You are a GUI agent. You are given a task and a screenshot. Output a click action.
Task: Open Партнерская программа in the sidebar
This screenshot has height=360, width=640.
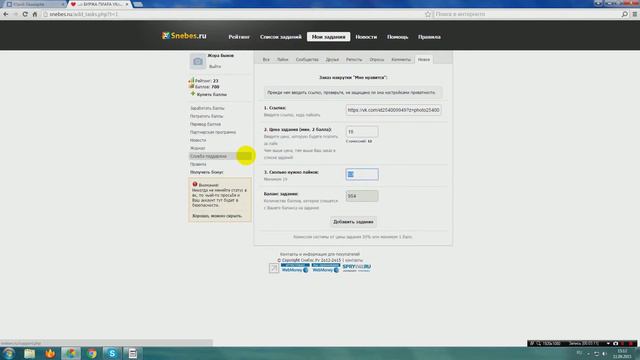click(x=213, y=132)
